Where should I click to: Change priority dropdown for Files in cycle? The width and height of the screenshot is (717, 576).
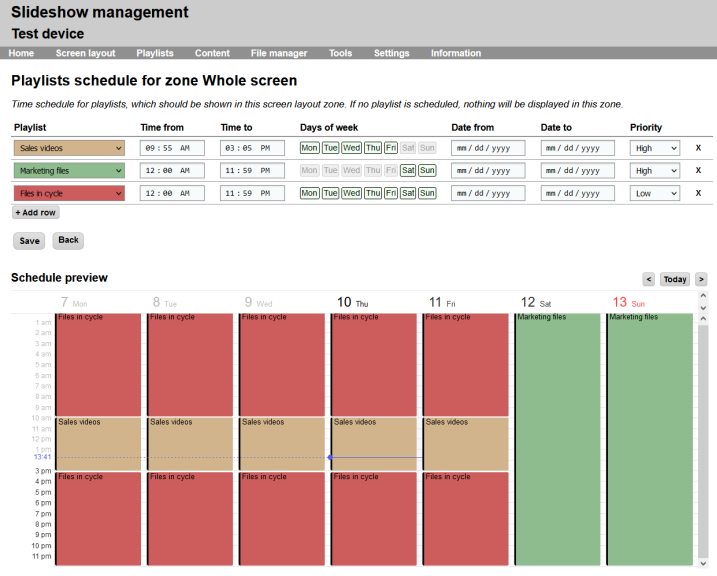(655, 193)
